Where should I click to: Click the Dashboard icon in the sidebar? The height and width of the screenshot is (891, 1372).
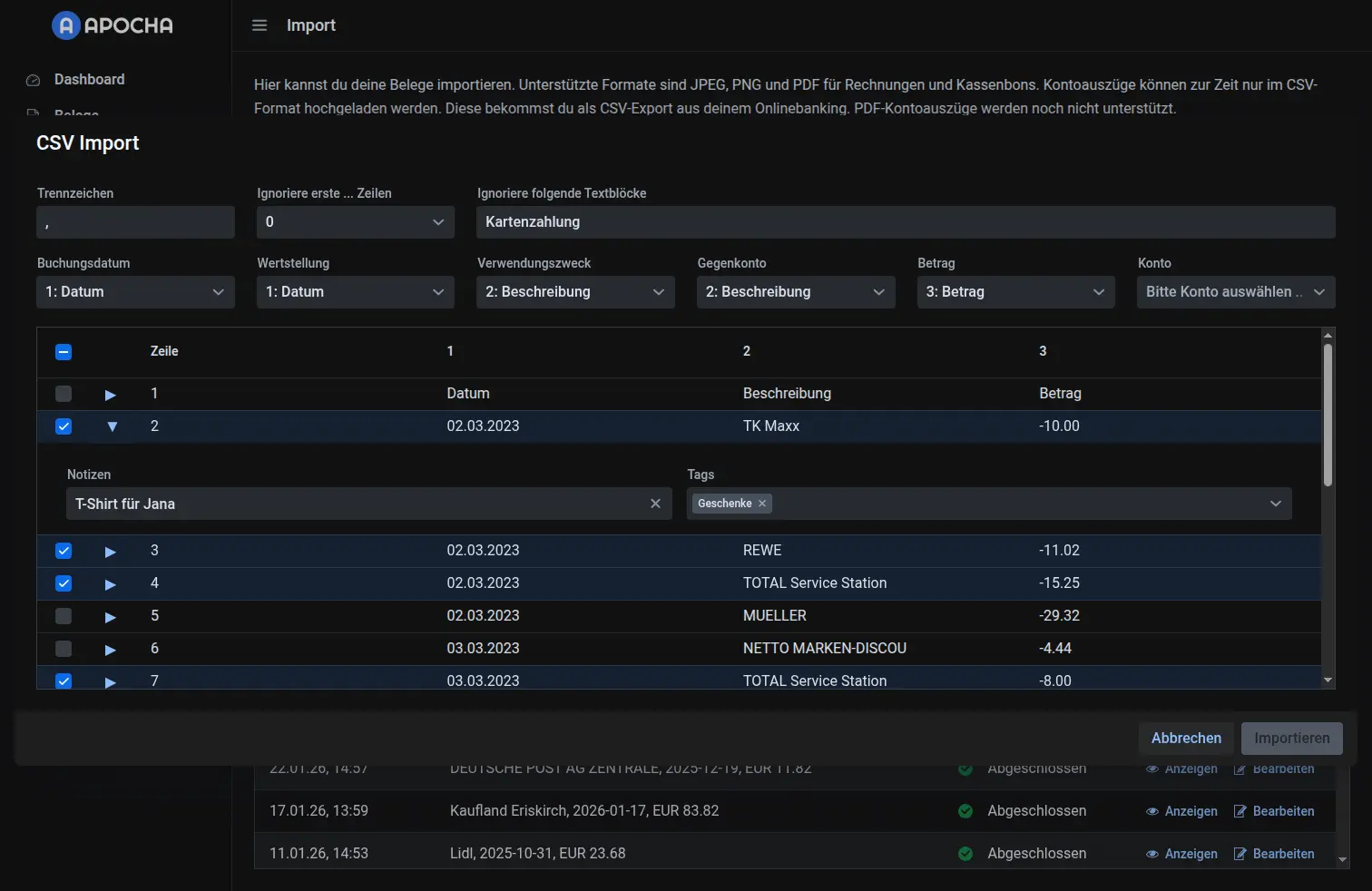tap(34, 80)
